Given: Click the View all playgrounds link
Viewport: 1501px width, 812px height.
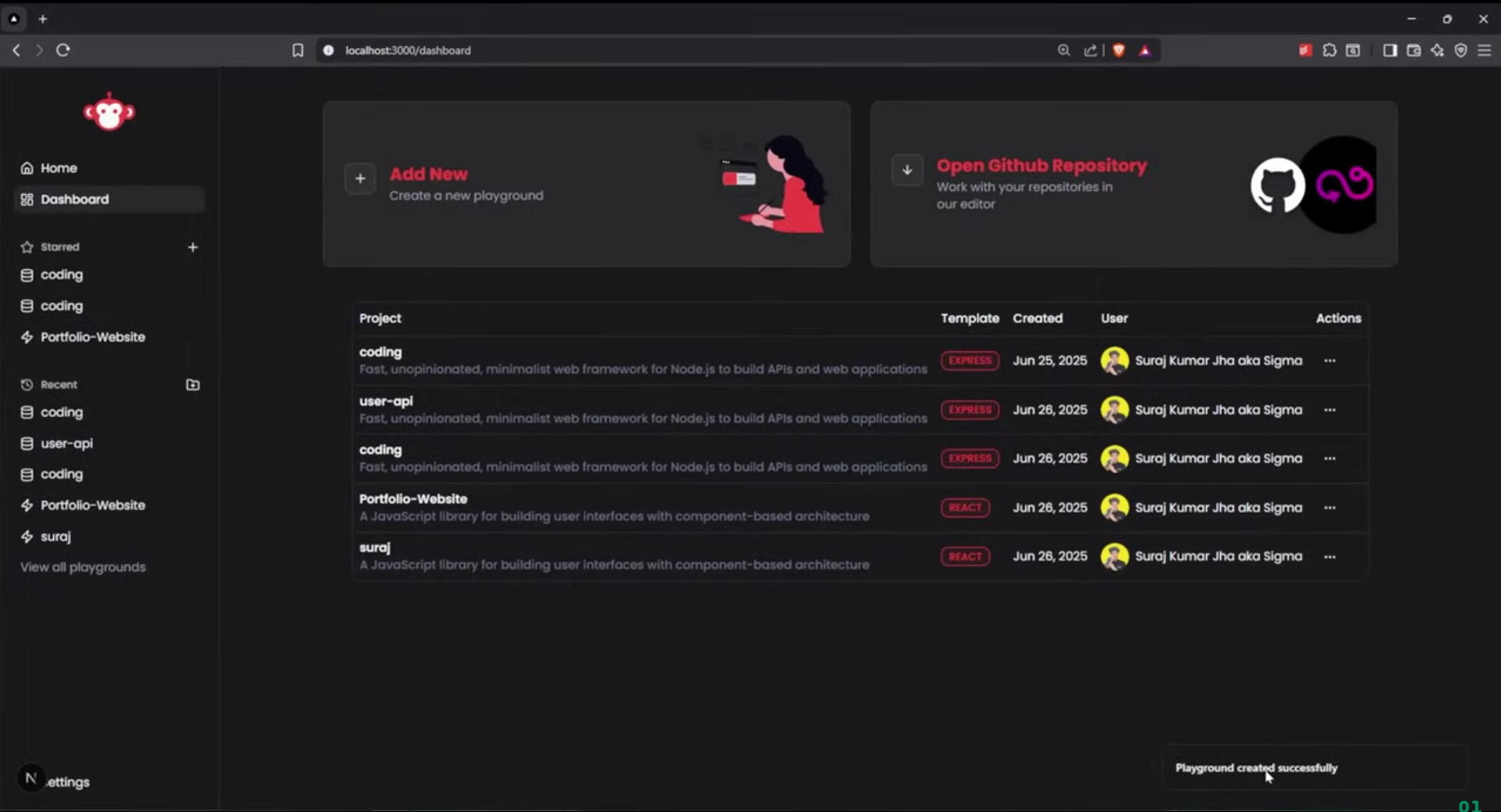Looking at the screenshot, I should click(83, 567).
